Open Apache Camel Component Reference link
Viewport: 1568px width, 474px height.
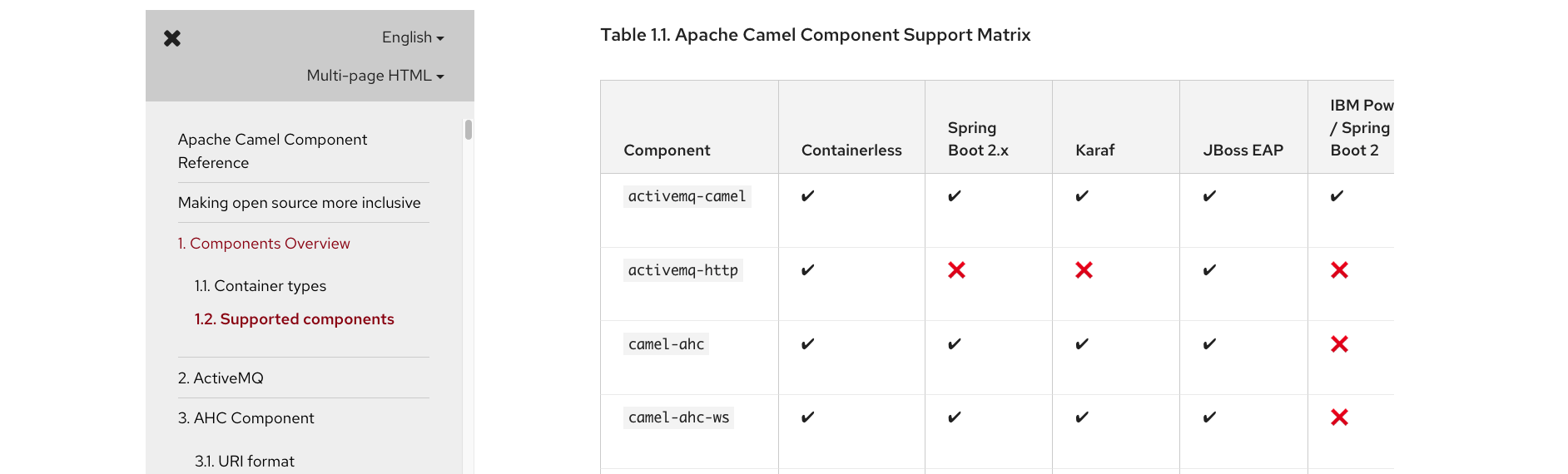(x=272, y=151)
